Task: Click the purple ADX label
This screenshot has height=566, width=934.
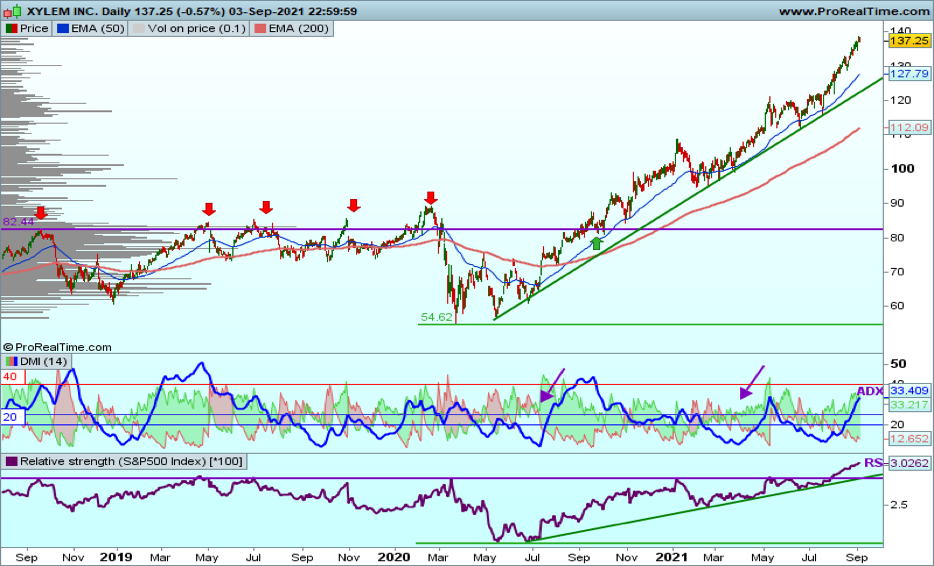Action: [x=870, y=391]
